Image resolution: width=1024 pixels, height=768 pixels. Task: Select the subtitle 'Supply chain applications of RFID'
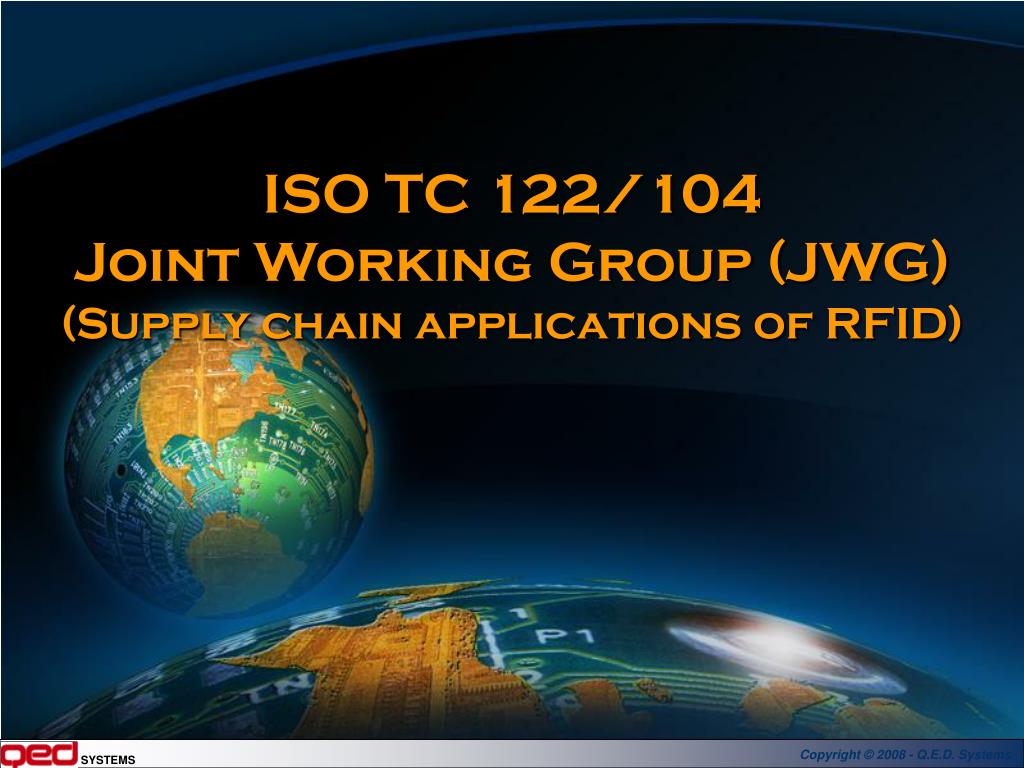[x=512, y=323]
